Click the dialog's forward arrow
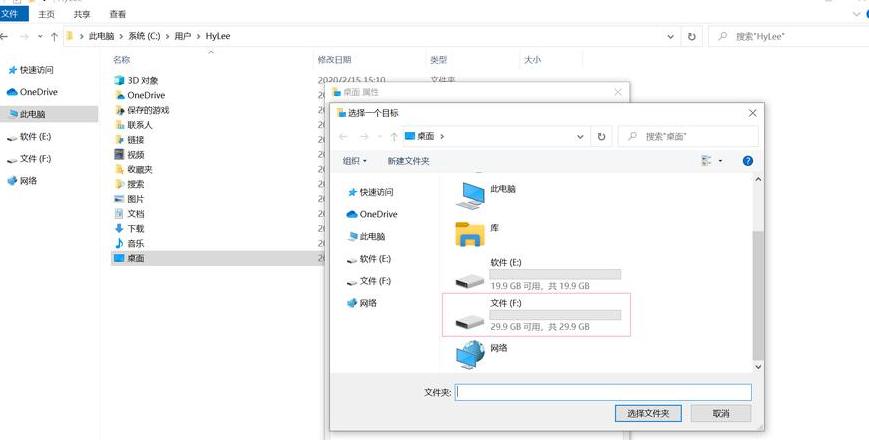 pos(364,136)
